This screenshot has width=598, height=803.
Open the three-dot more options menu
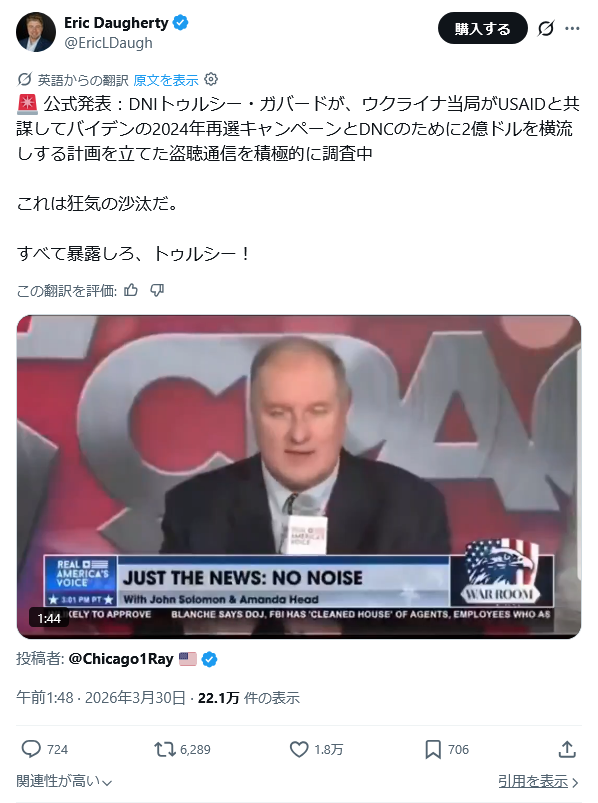572,28
